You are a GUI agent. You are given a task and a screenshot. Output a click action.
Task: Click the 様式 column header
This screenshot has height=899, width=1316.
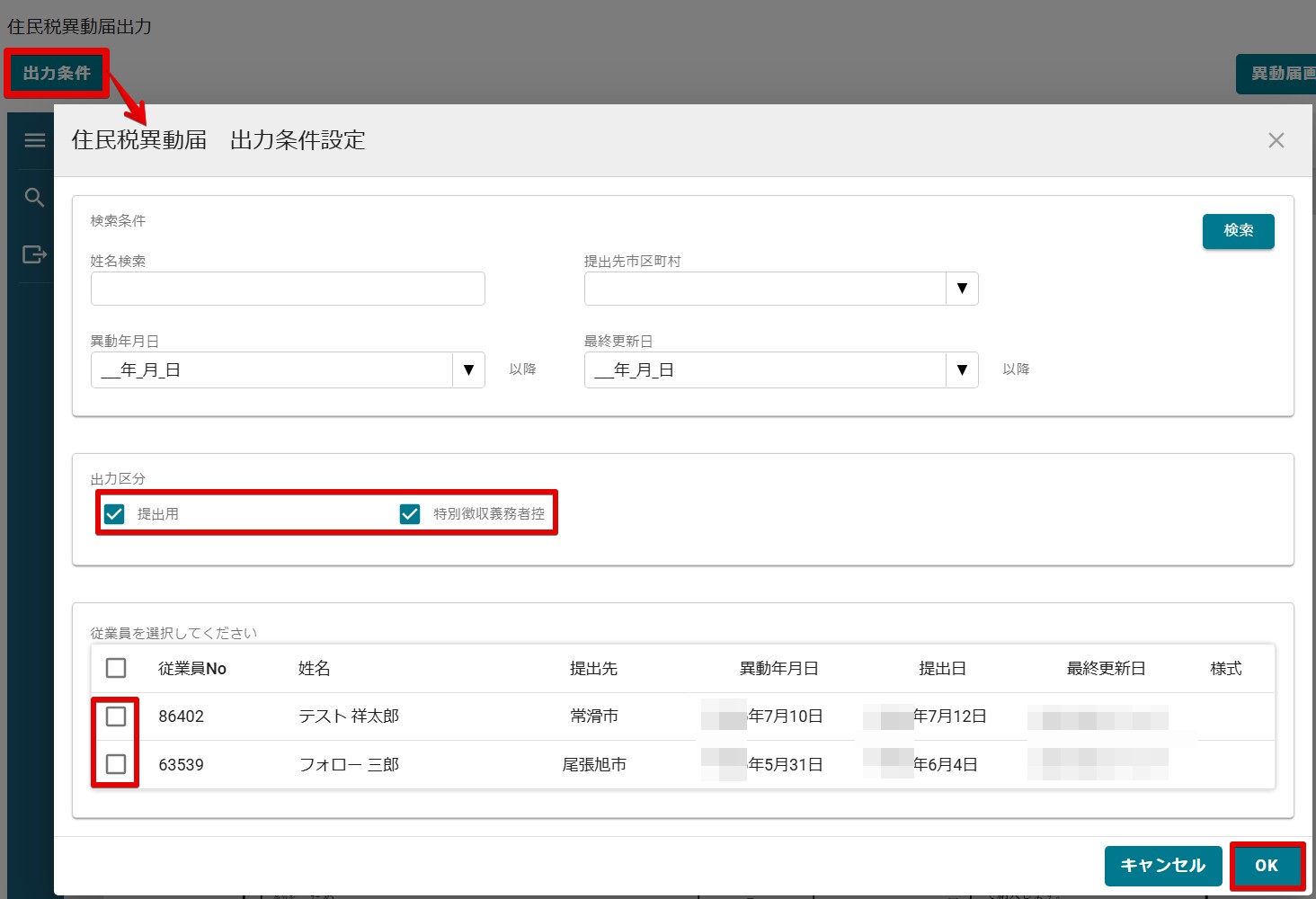[x=1226, y=668]
